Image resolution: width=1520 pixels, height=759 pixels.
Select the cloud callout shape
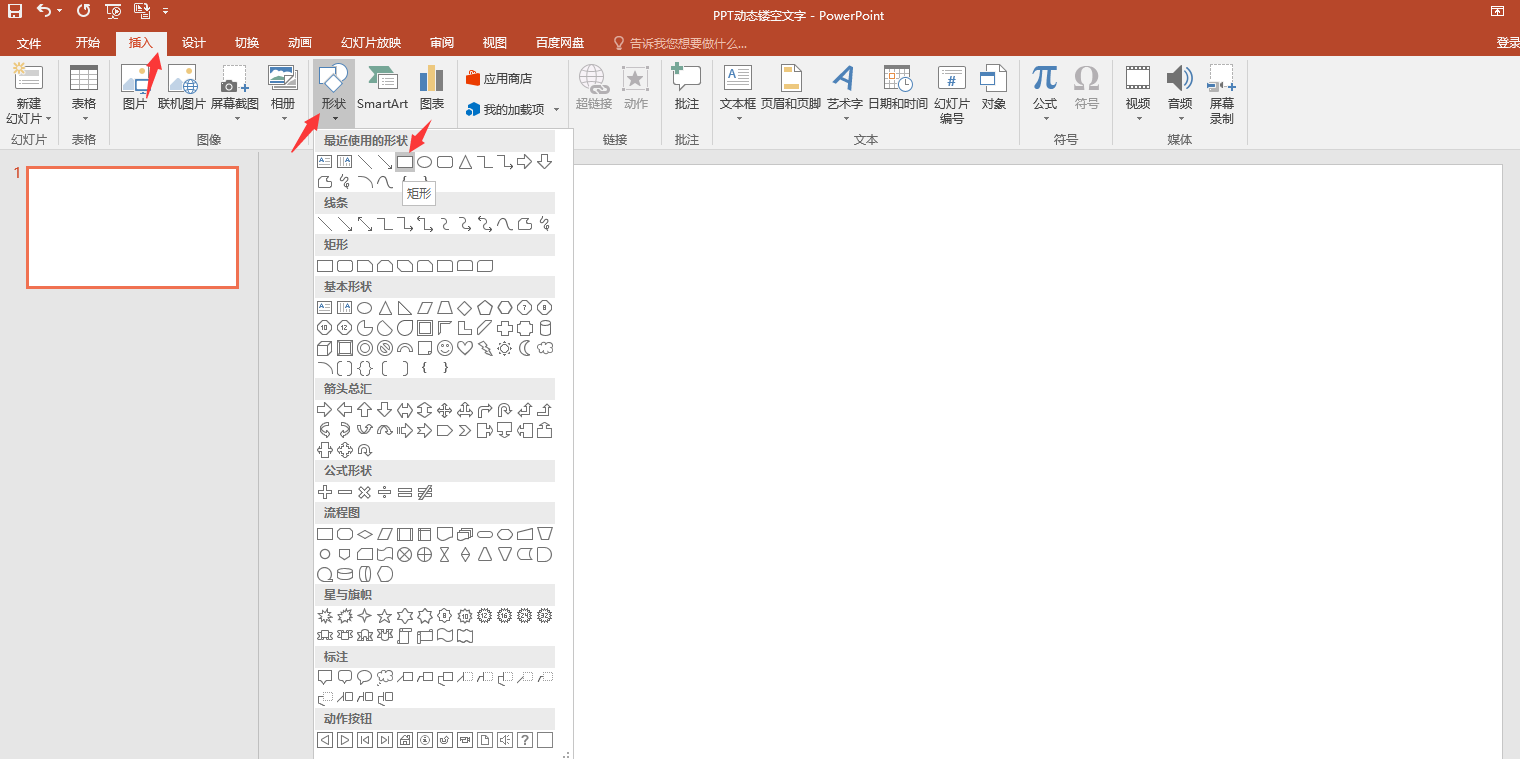[x=385, y=678]
